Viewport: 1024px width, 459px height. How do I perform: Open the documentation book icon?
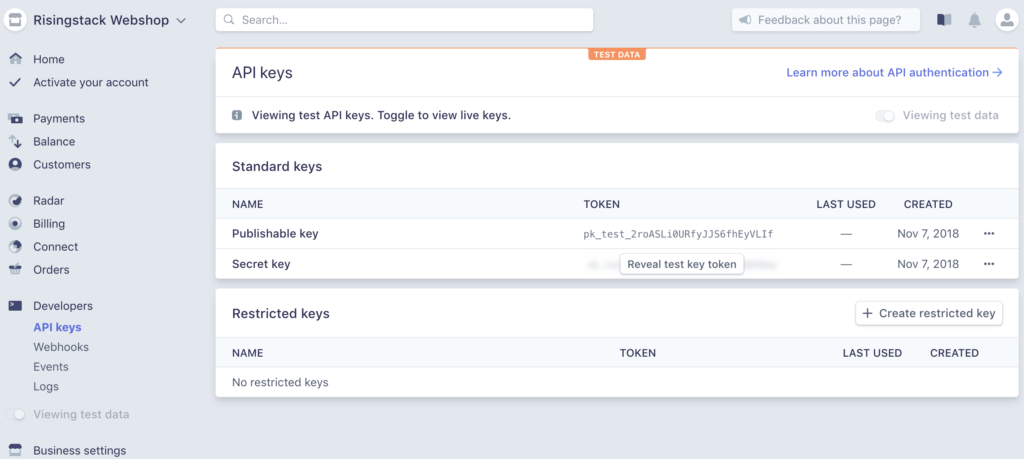click(944, 20)
